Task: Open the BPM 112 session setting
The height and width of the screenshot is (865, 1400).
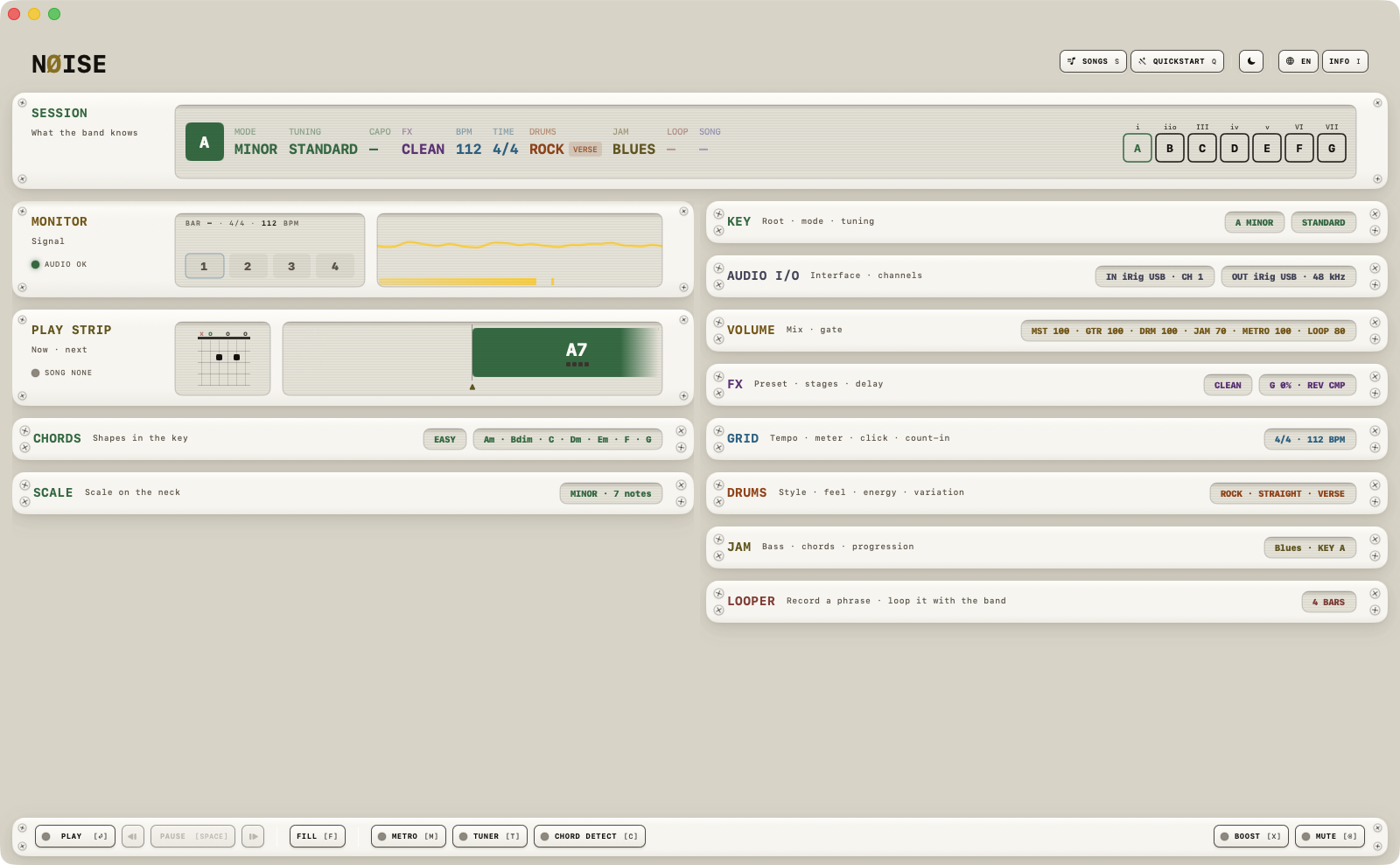Action: click(x=468, y=143)
